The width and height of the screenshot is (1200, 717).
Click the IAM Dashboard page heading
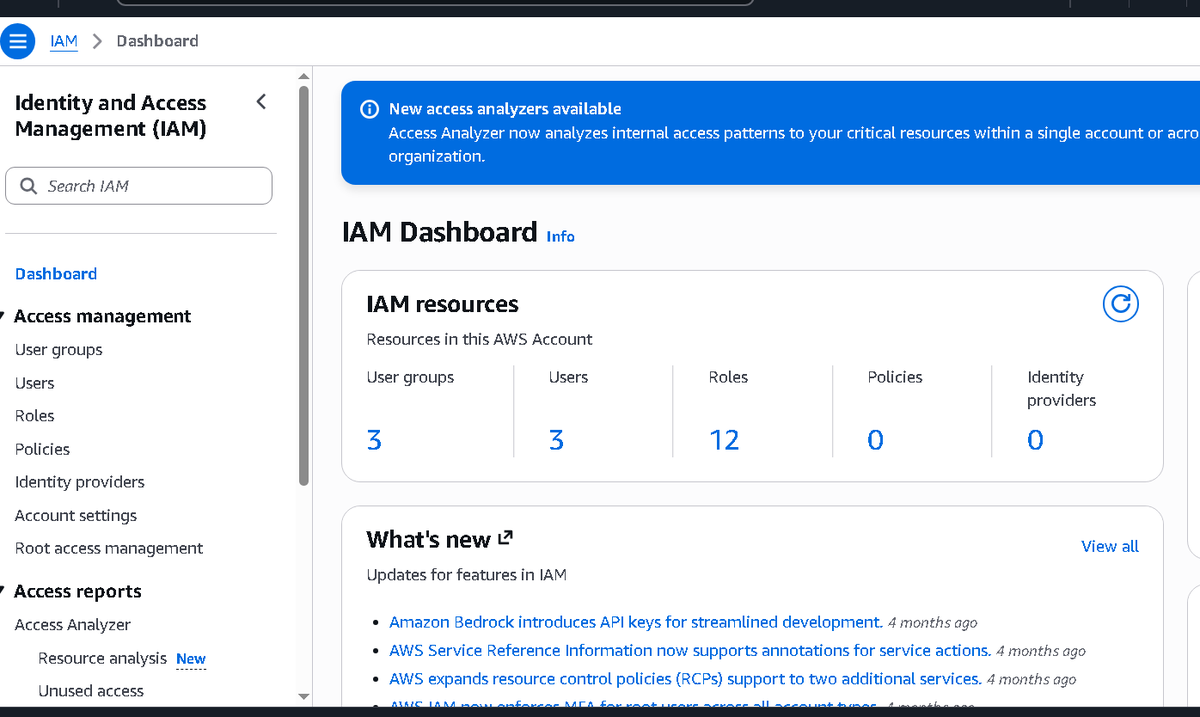[440, 232]
